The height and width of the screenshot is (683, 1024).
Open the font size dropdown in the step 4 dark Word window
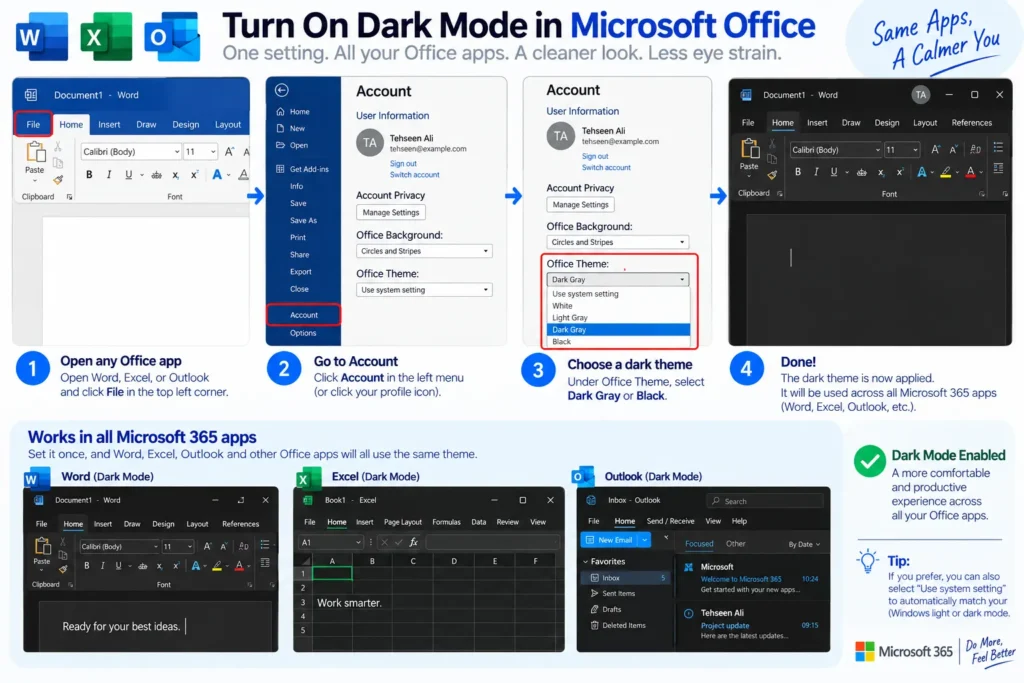(915, 150)
